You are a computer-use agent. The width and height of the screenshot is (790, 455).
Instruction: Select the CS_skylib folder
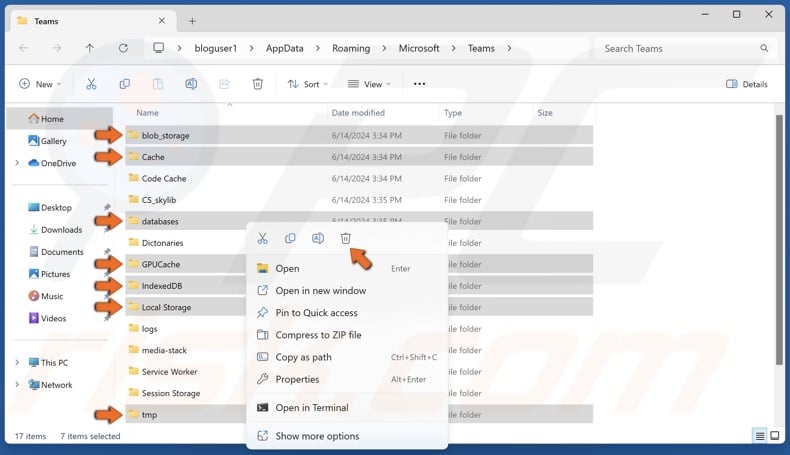[359, 200]
